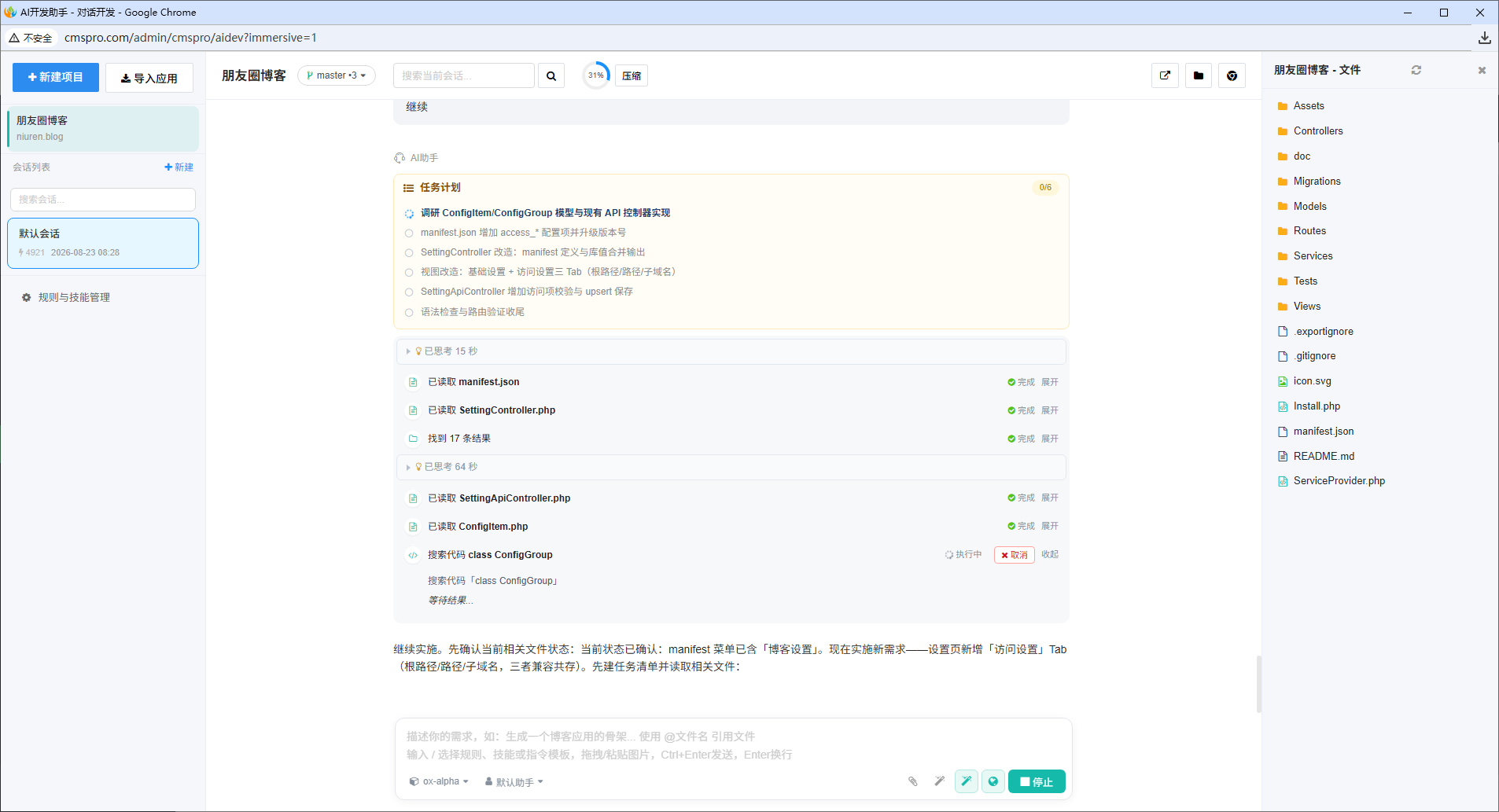The width and height of the screenshot is (1499, 812).
Task: Click the Chrome preview icon button
Action: coord(1232,75)
